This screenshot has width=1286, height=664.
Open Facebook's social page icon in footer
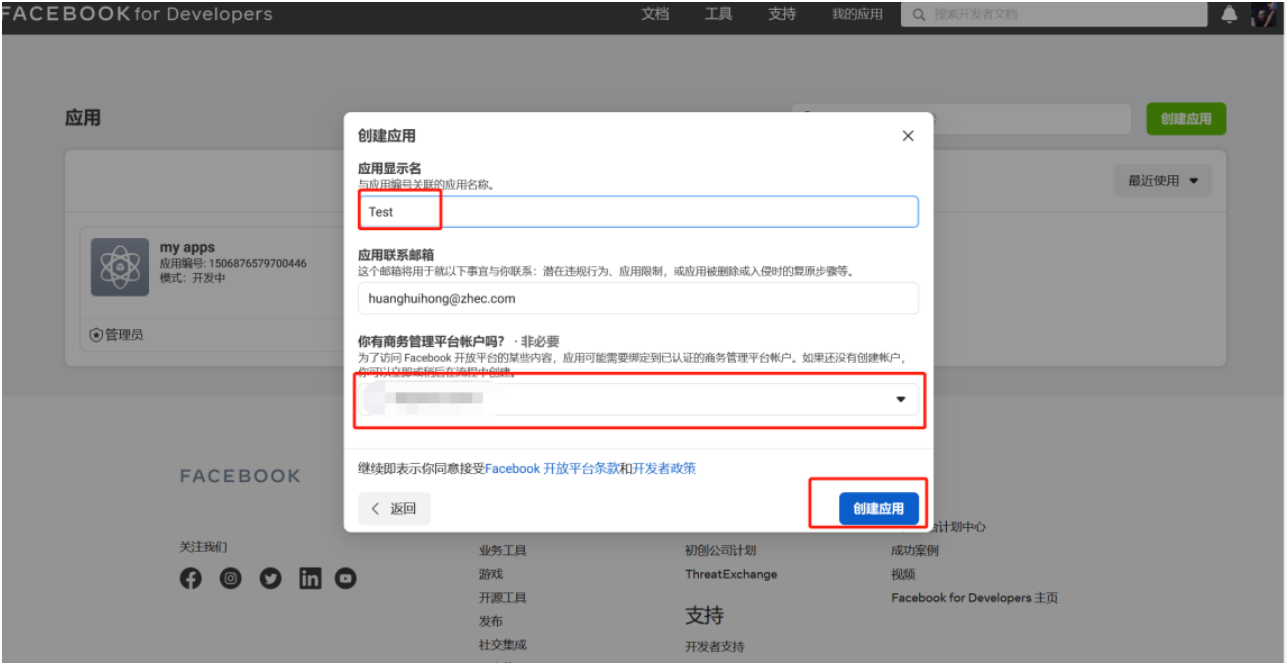click(190, 578)
